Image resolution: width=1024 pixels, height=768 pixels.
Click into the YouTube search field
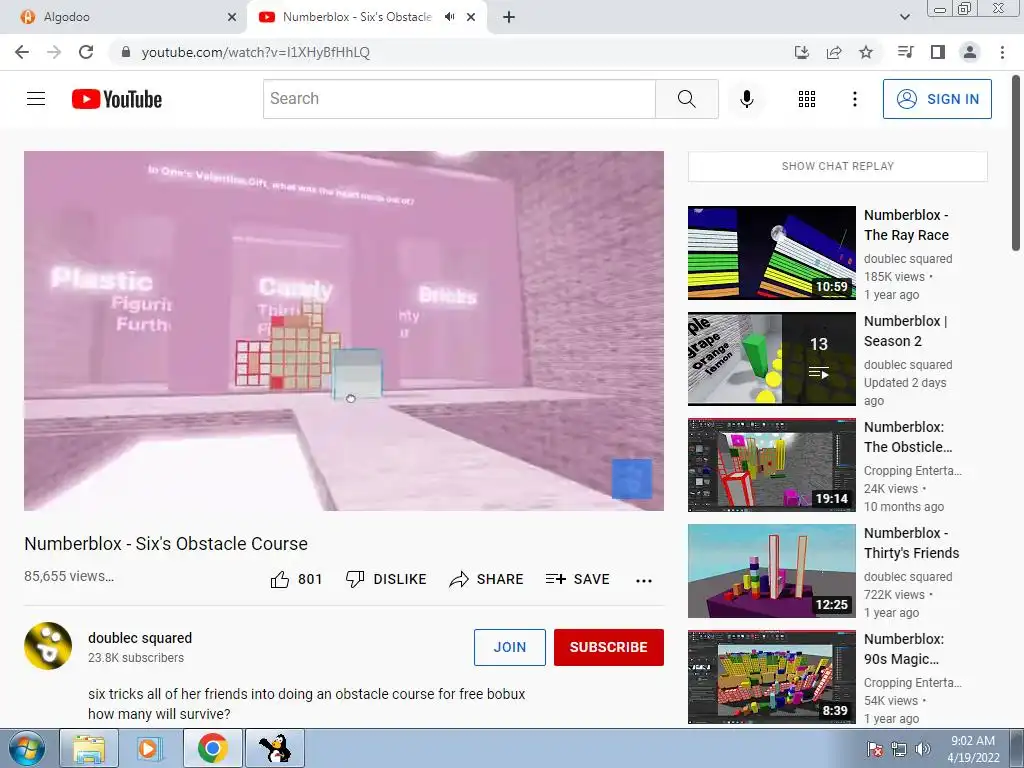[x=459, y=99]
